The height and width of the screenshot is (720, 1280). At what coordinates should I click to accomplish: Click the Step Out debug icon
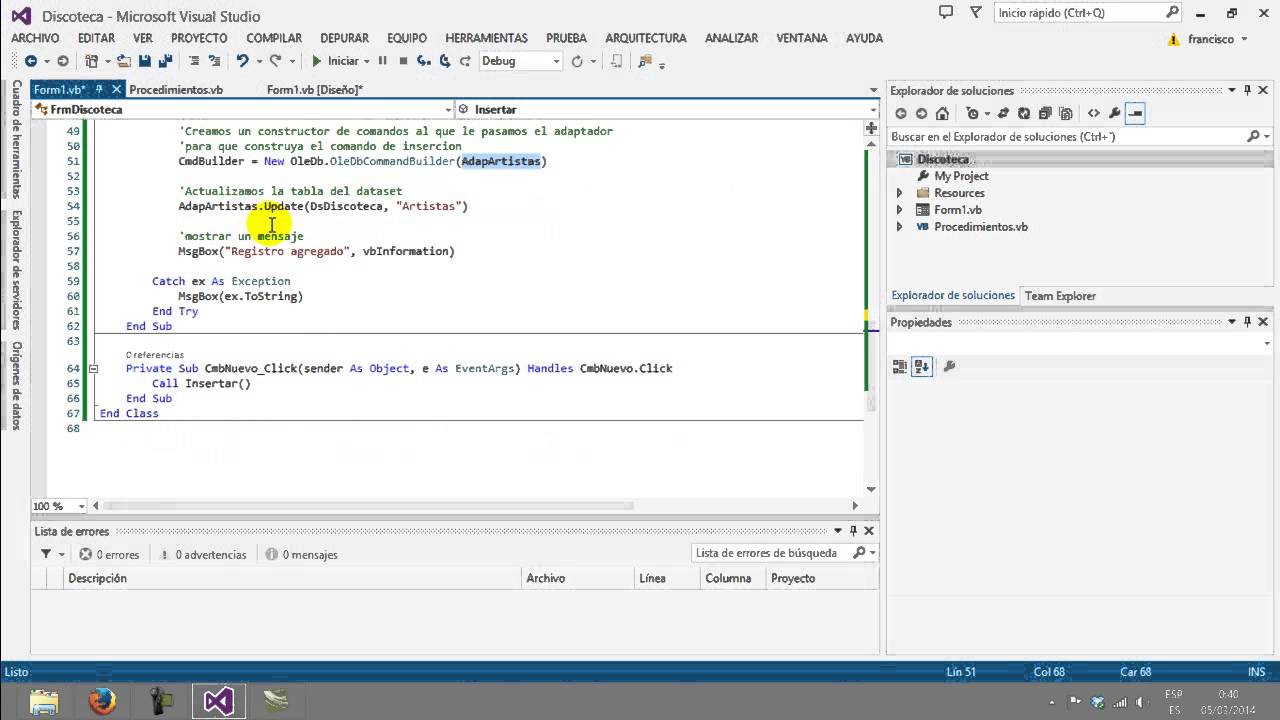pos(465,61)
